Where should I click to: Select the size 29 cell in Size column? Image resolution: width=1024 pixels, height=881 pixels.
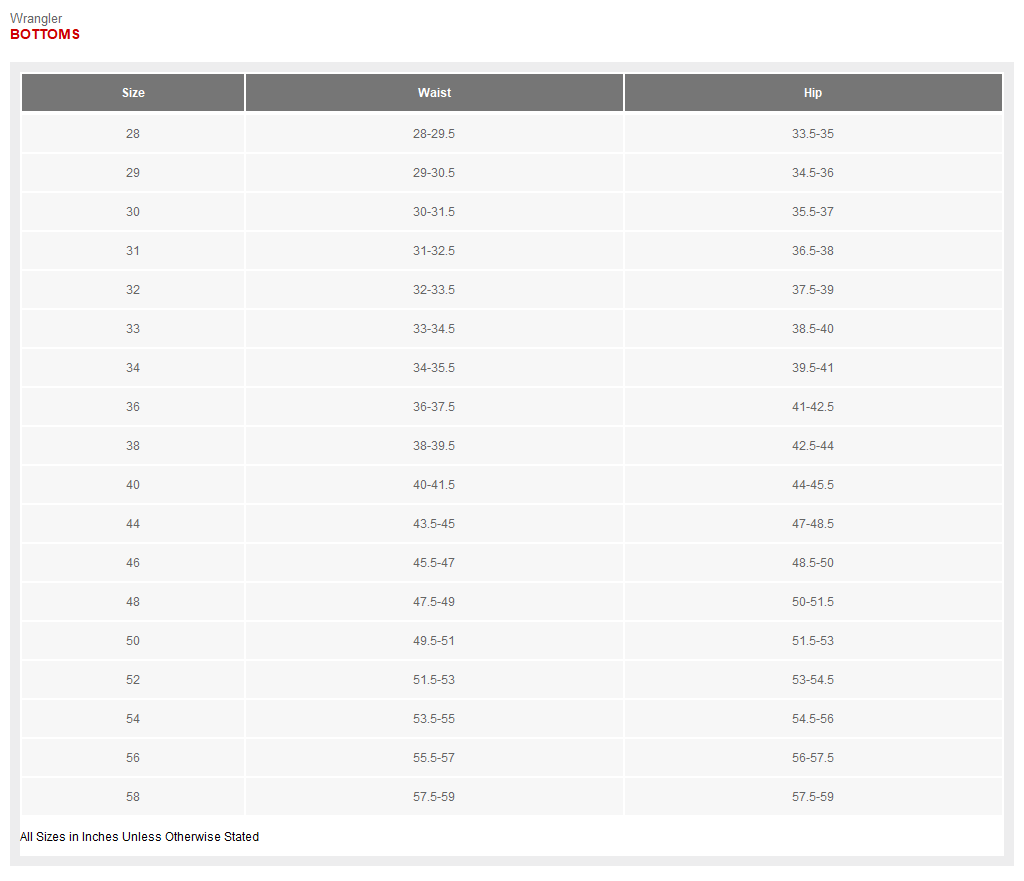click(133, 173)
